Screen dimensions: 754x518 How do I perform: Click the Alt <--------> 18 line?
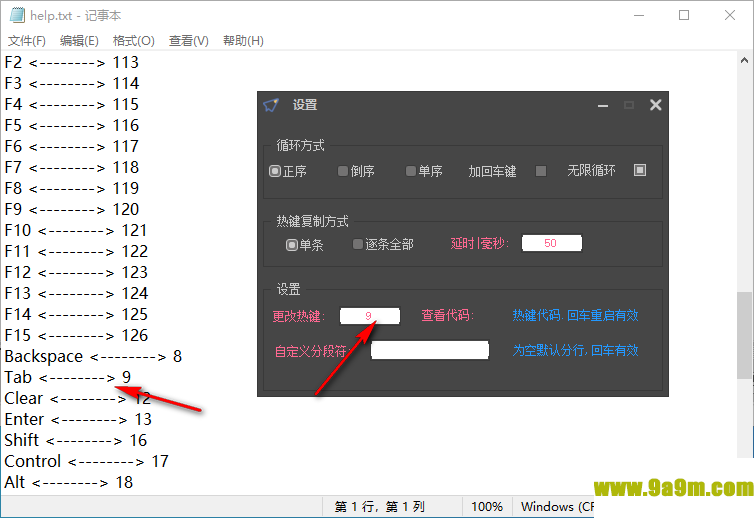(x=69, y=483)
